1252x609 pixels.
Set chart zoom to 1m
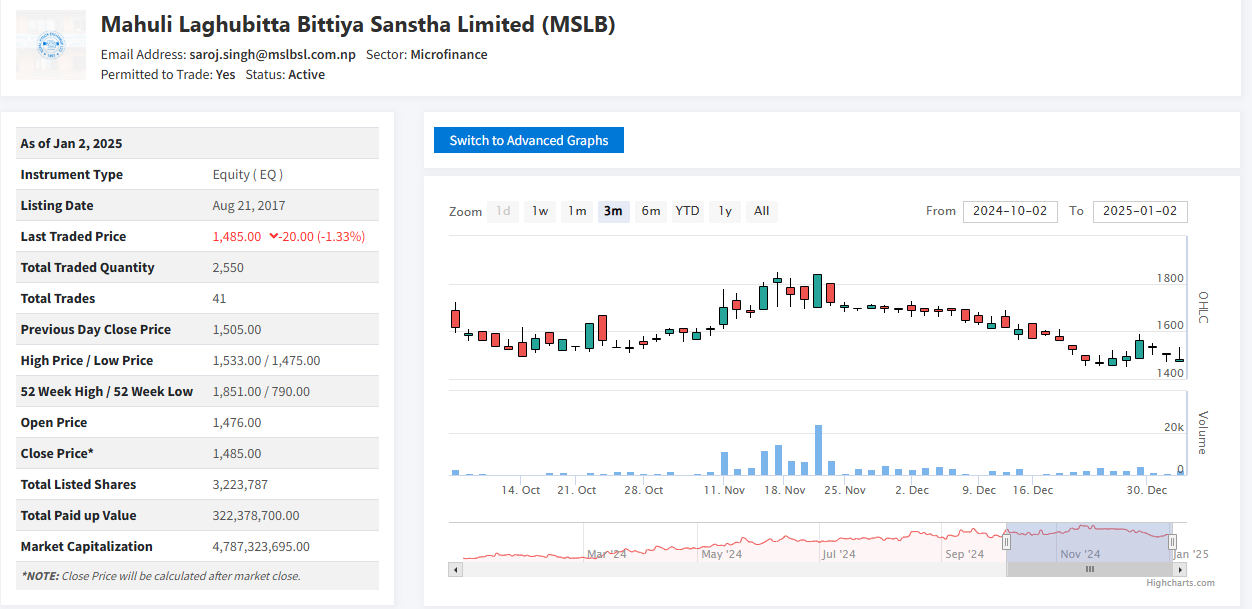click(x=577, y=211)
